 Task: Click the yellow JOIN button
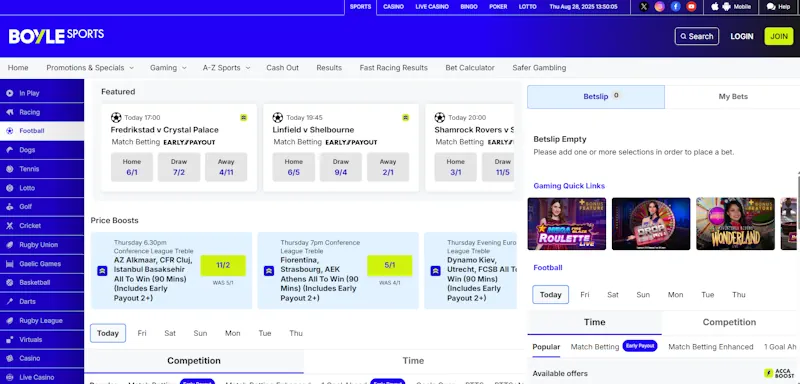pos(779,36)
